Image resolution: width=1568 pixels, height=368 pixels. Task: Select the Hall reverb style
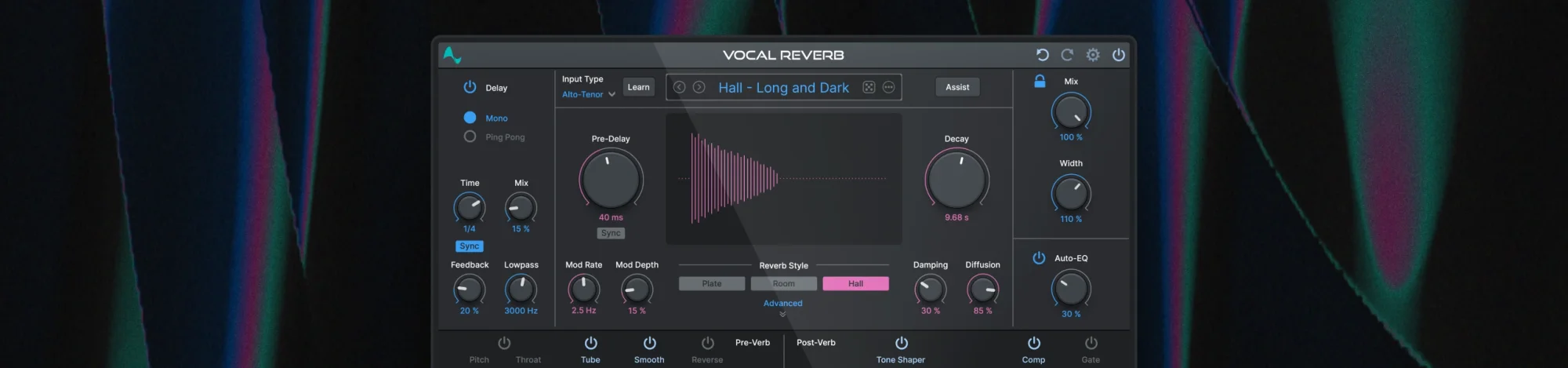[x=856, y=283]
